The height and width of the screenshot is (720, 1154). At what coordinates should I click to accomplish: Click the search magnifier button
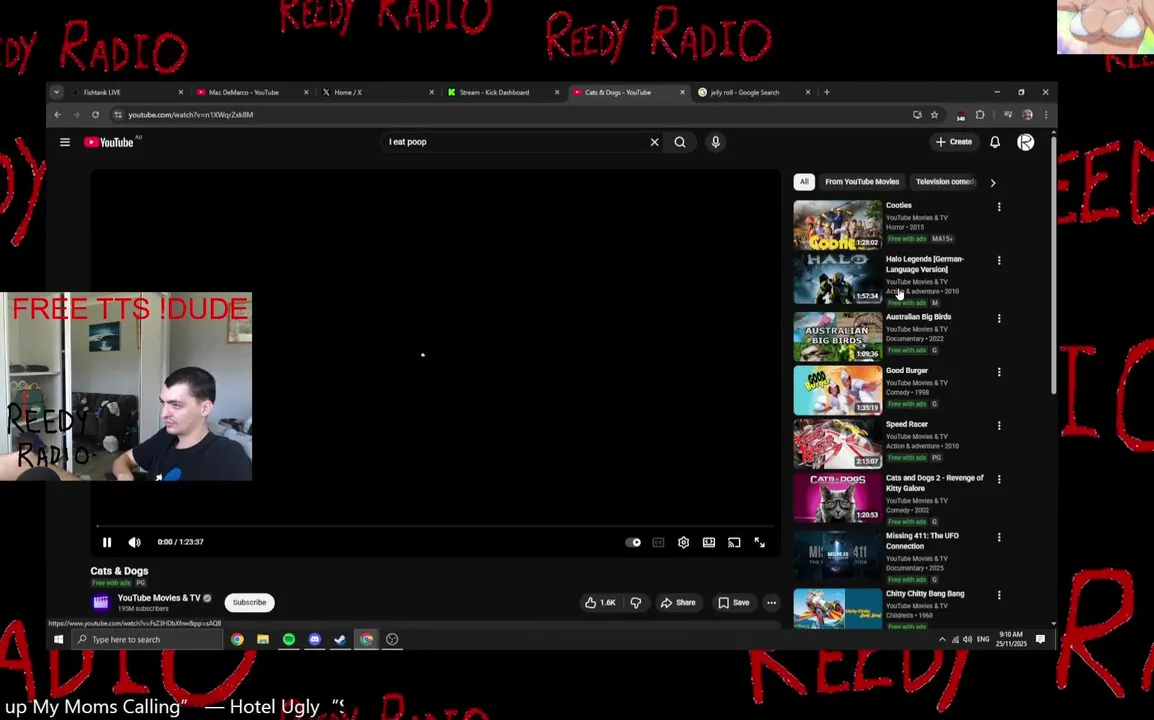680,142
